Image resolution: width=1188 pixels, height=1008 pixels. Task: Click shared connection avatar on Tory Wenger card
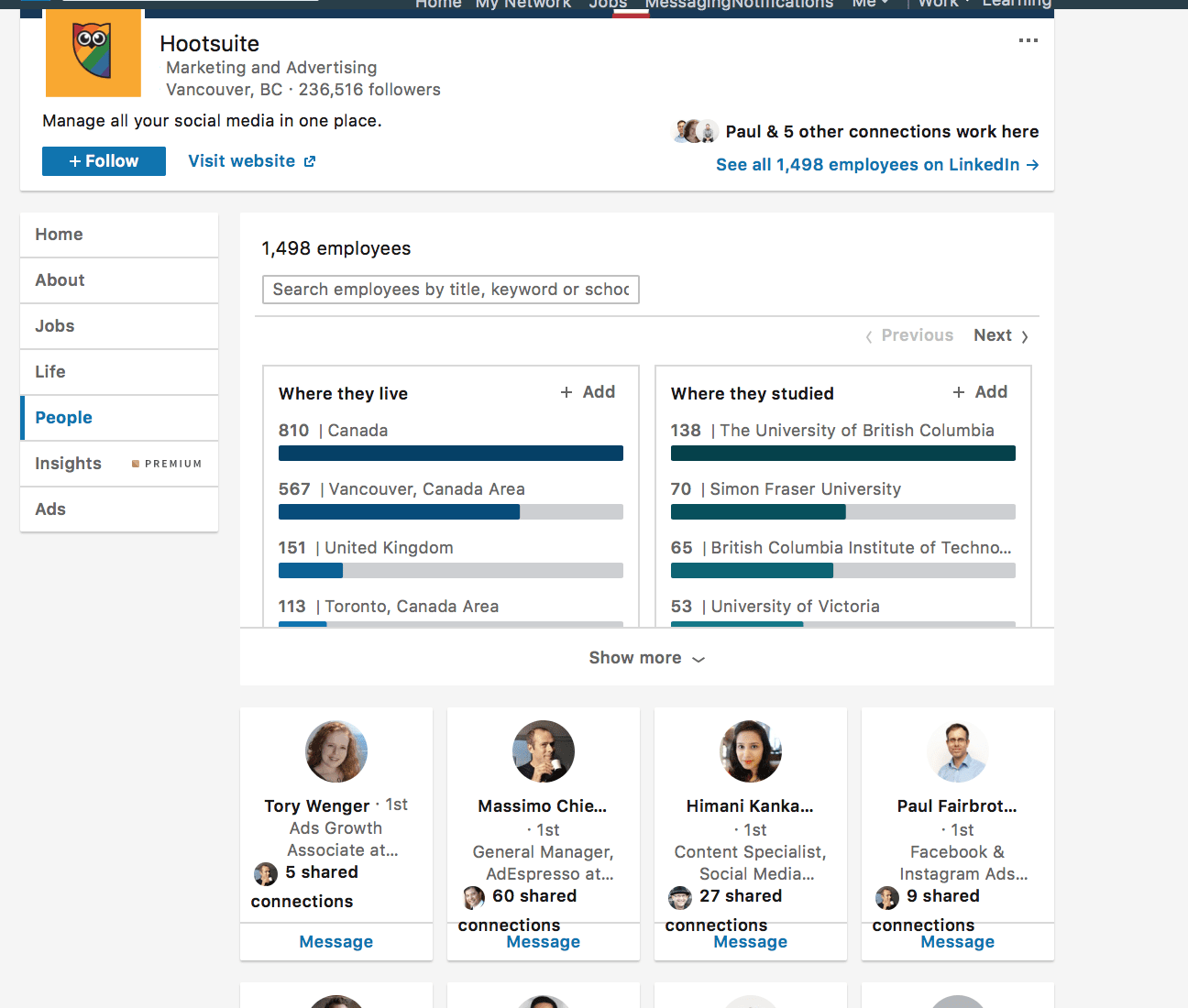[x=266, y=874]
